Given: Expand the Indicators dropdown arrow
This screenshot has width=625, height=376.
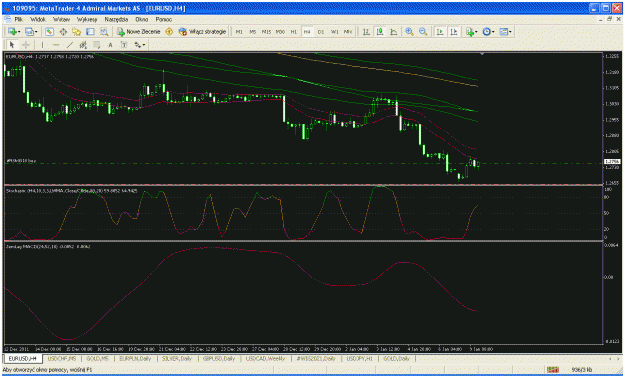Looking at the screenshot, I should click(x=476, y=31).
